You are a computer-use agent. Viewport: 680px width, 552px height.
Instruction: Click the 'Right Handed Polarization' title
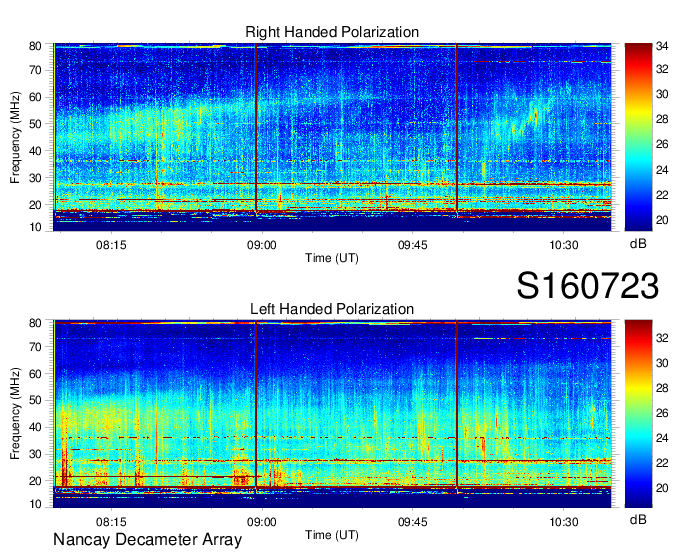click(332, 32)
